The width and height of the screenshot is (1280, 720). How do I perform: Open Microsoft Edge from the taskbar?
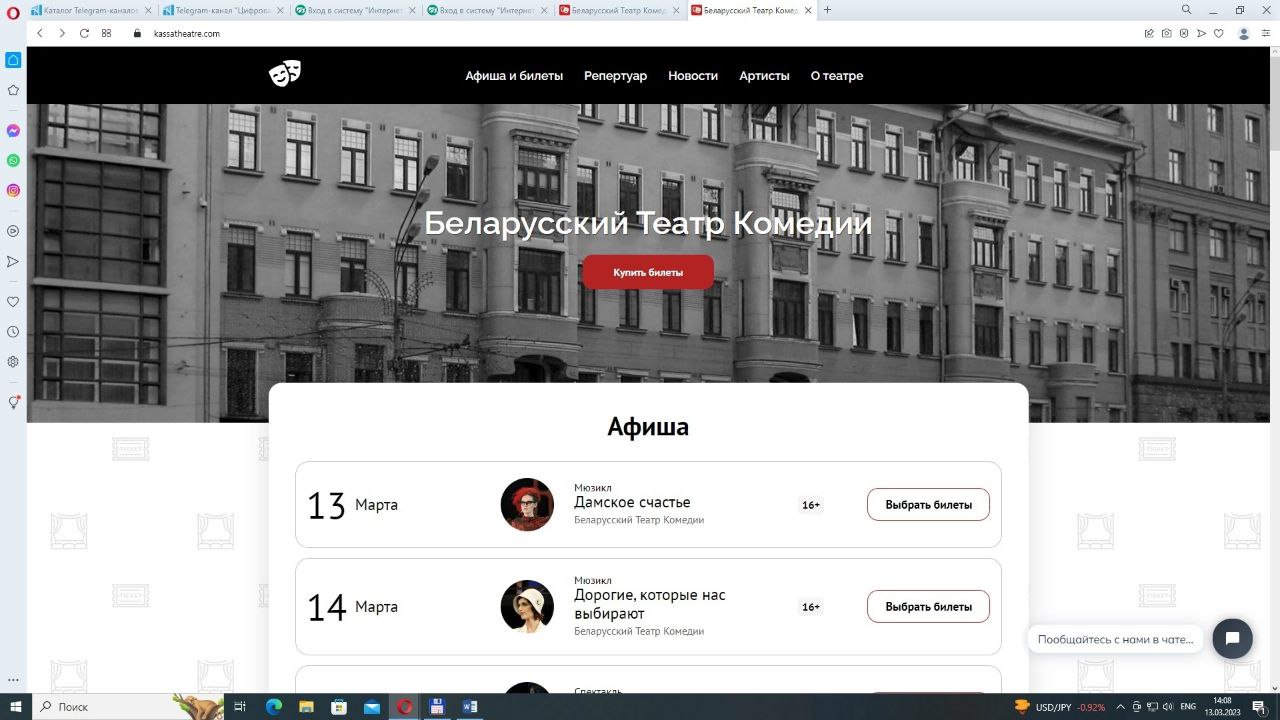pos(273,707)
